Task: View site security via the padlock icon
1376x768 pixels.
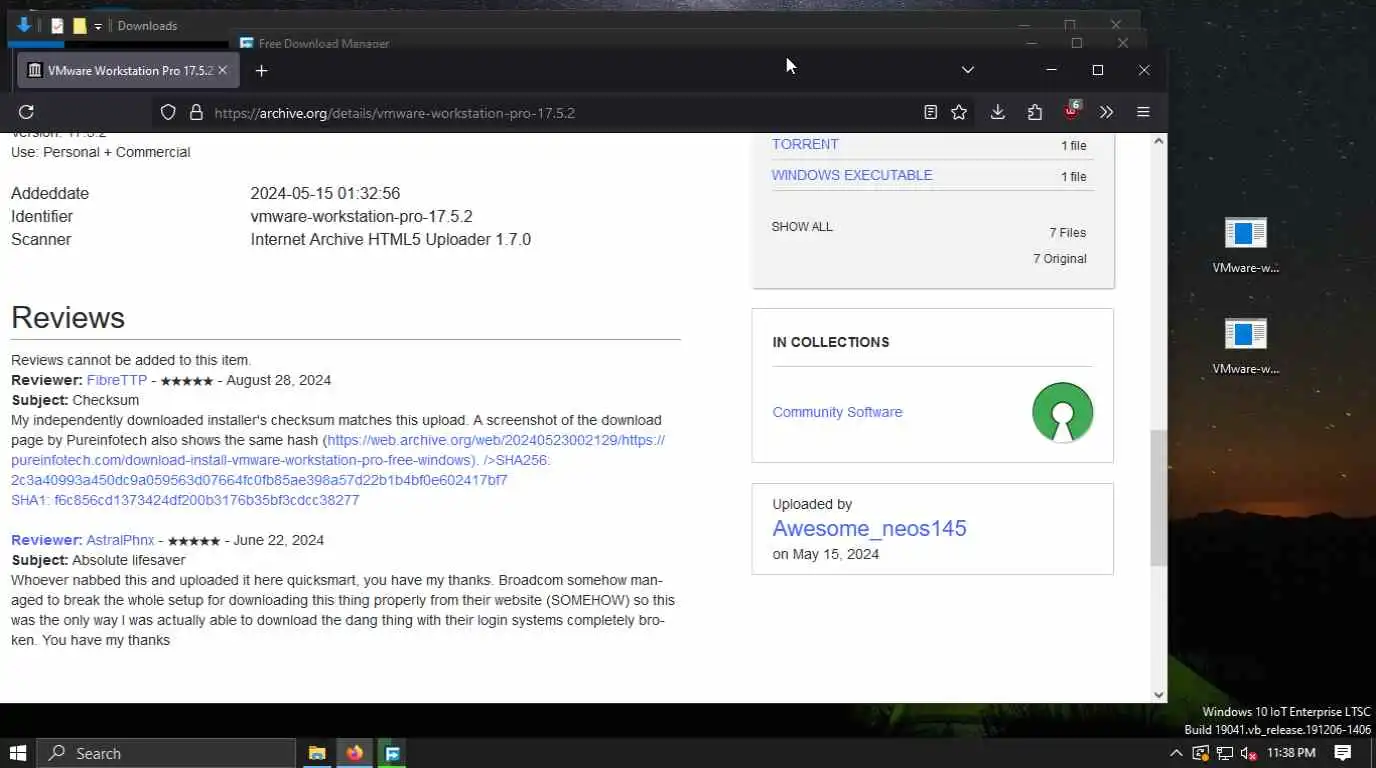Action: pyautogui.click(x=196, y=112)
